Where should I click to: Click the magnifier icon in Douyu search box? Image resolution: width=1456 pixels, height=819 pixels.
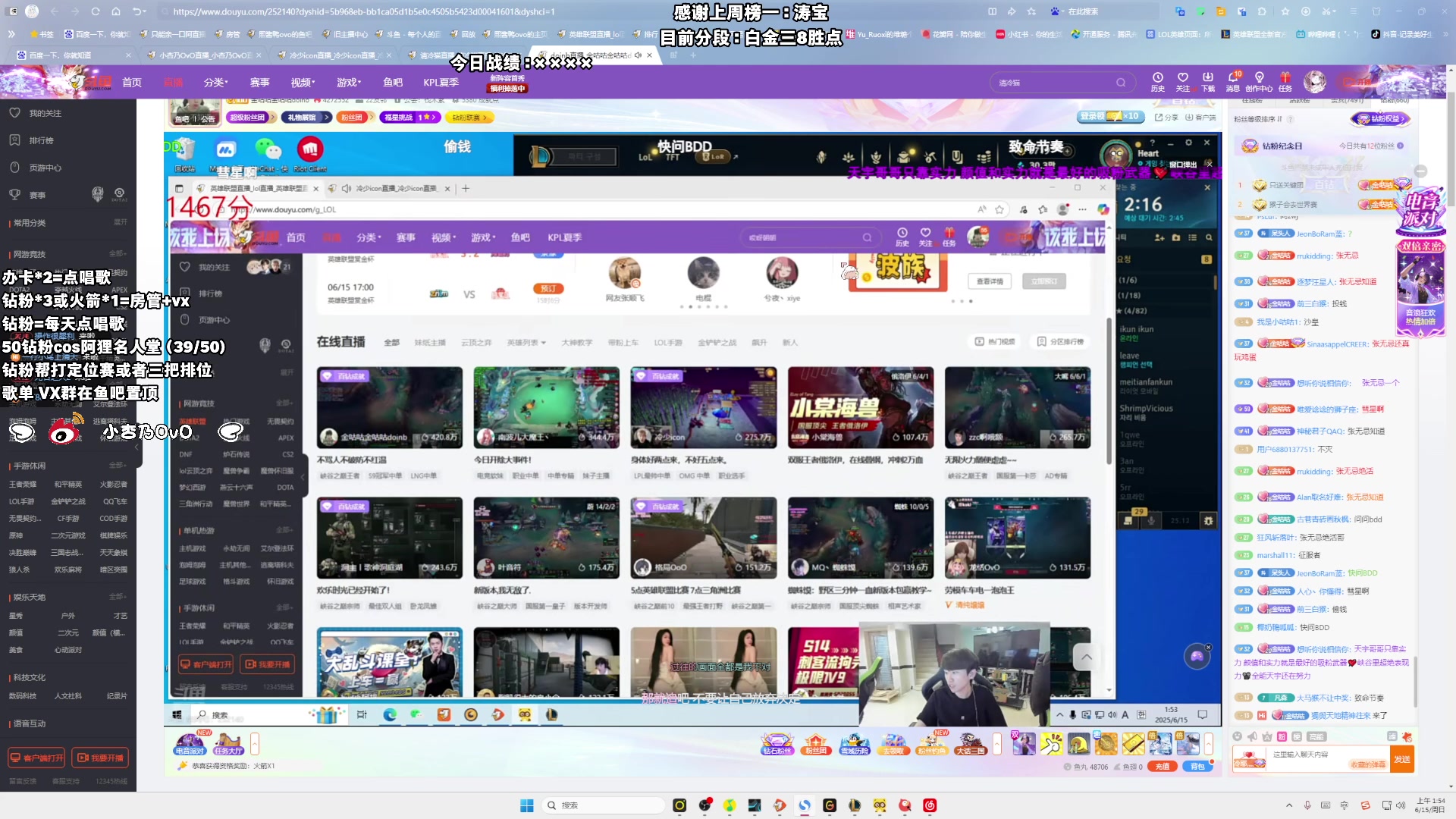tap(1121, 83)
